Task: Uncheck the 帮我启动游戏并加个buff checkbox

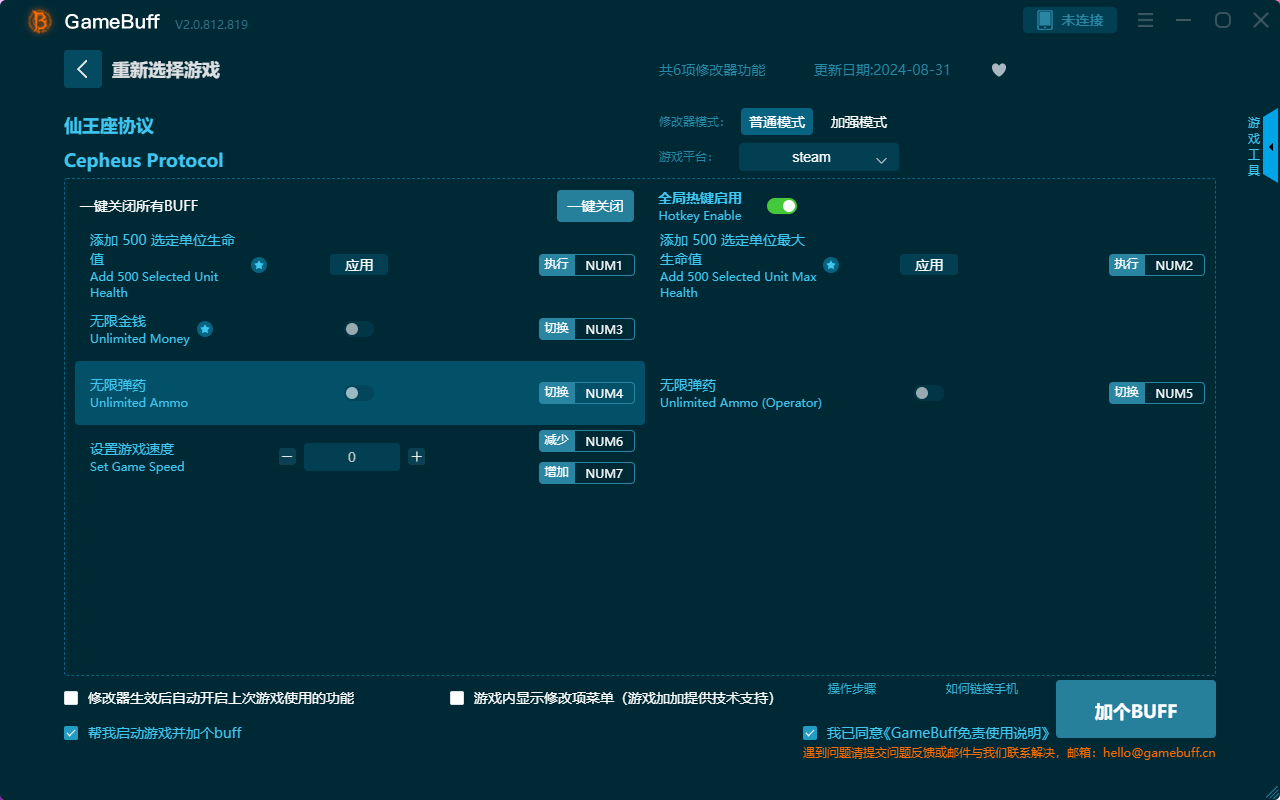Action: (x=70, y=732)
